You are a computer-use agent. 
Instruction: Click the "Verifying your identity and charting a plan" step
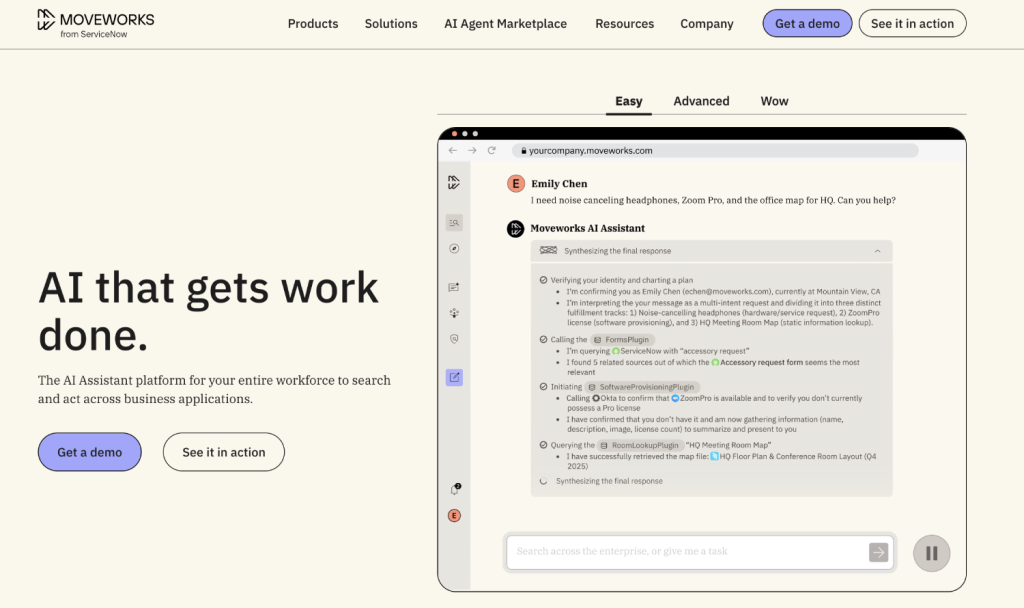pos(621,280)
